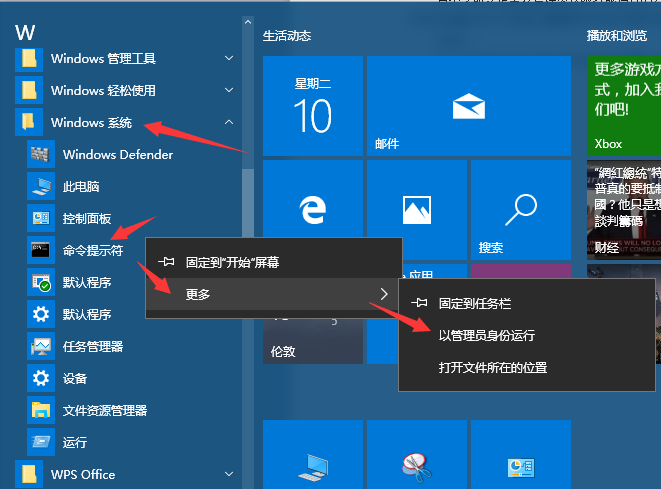The image size is (661, 489).
Task: Click the 此电脑 label
Action: [81, 186]
